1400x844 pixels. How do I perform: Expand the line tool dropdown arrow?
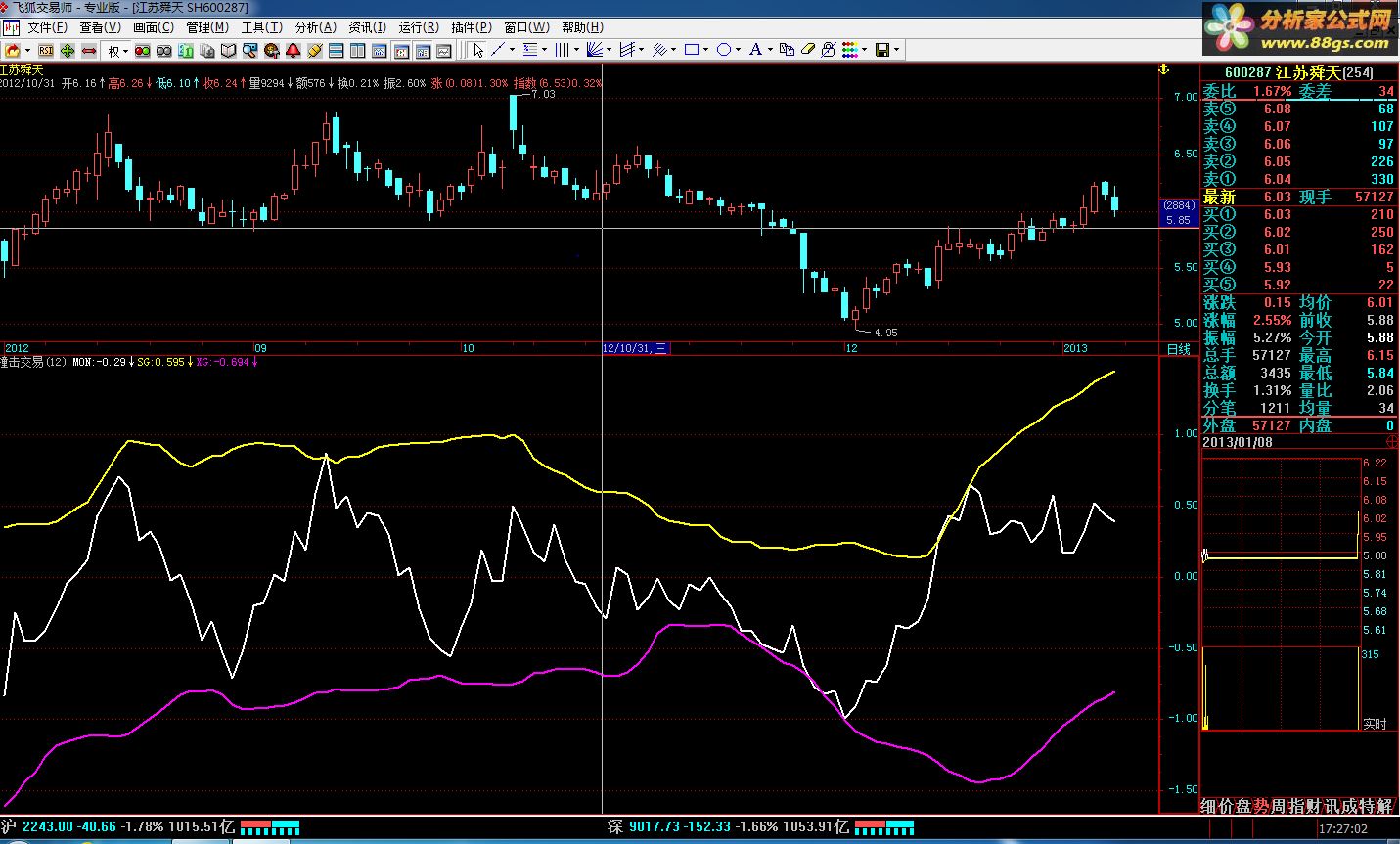click(x=512, y=50)
